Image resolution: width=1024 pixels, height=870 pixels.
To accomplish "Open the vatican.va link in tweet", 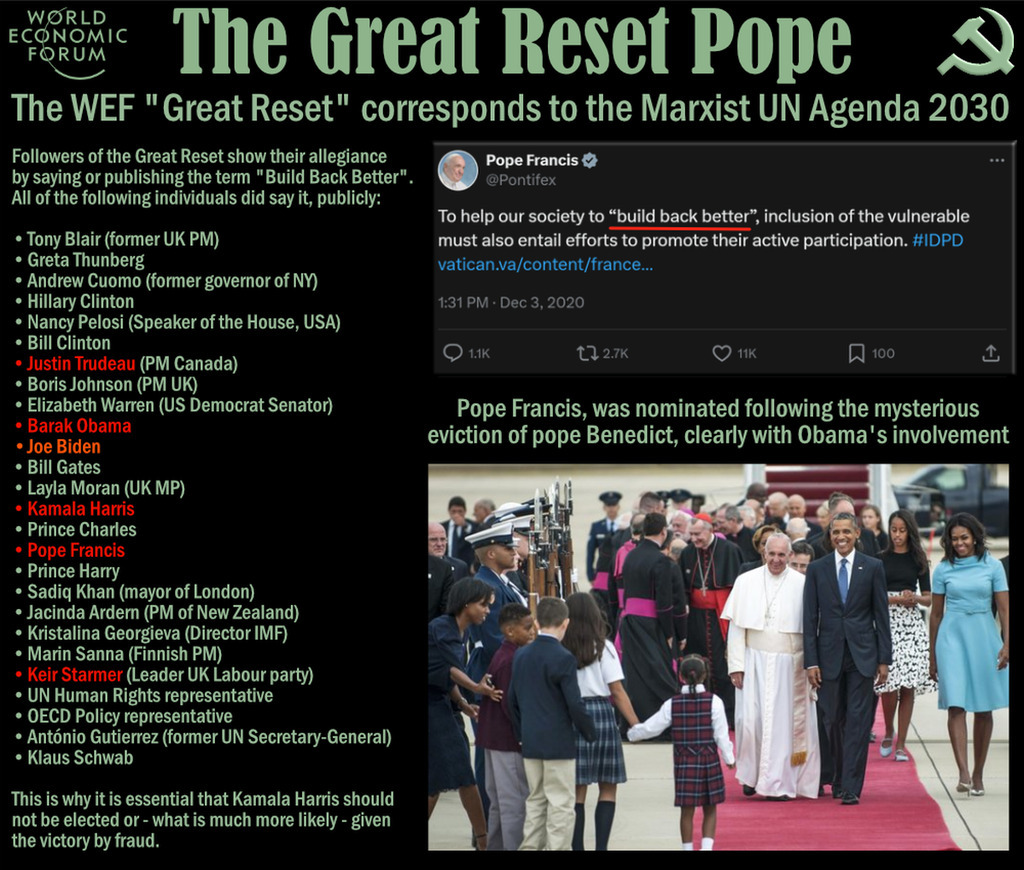I will pos(545,265).
